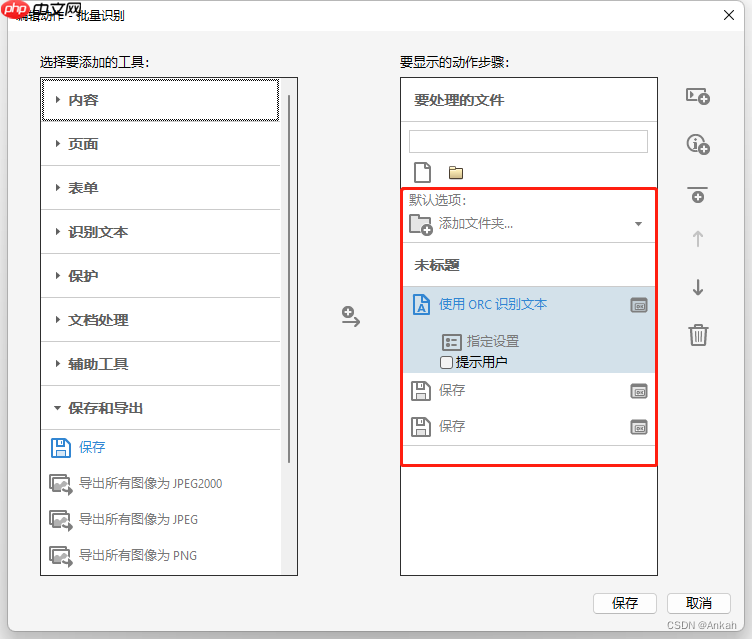Click floppy icon of second 保存 step

tap(421, 427)
